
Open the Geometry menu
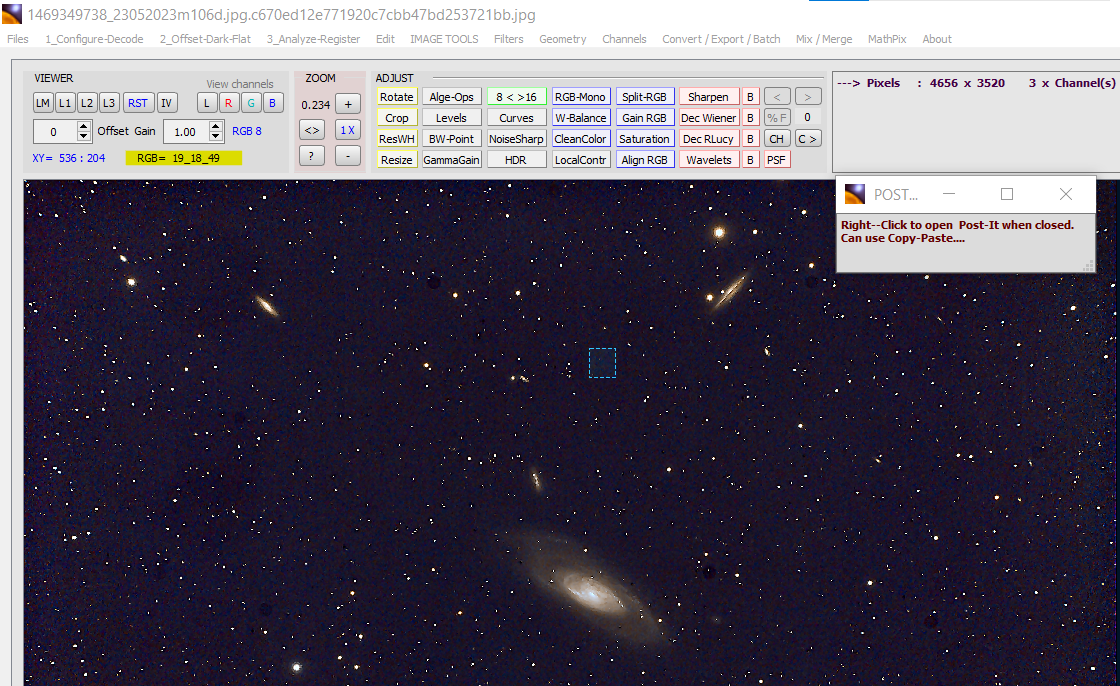(563, 39)
